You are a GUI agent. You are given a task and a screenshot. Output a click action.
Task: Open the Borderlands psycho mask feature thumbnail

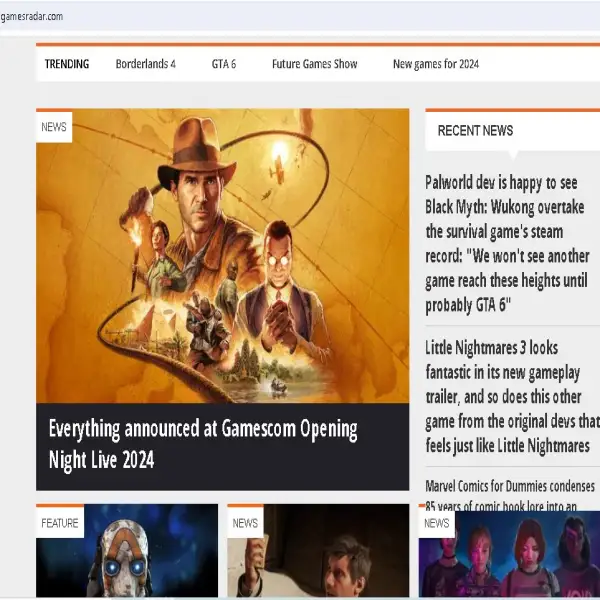click(x=127, y=550)
